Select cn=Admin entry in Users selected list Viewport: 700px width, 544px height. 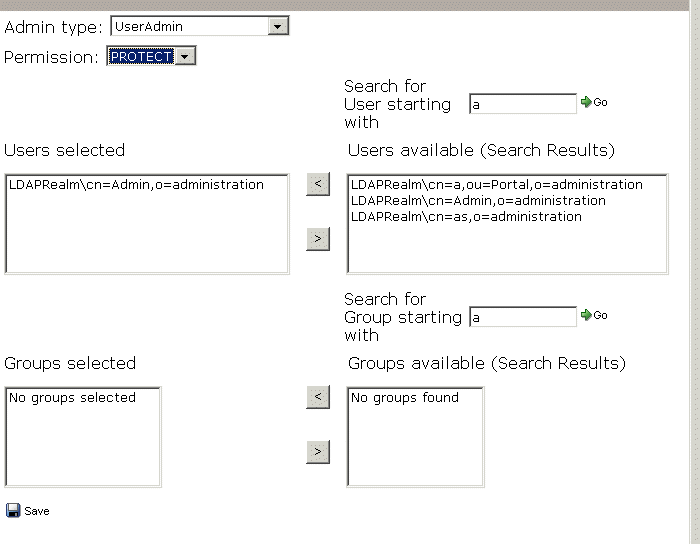pyautogui.click(x=136, y=185)
